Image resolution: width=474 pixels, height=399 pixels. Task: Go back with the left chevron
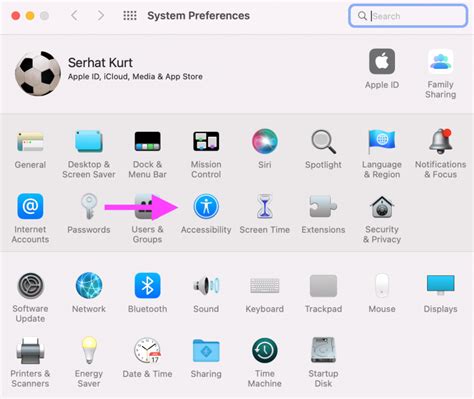click(75, 15)
